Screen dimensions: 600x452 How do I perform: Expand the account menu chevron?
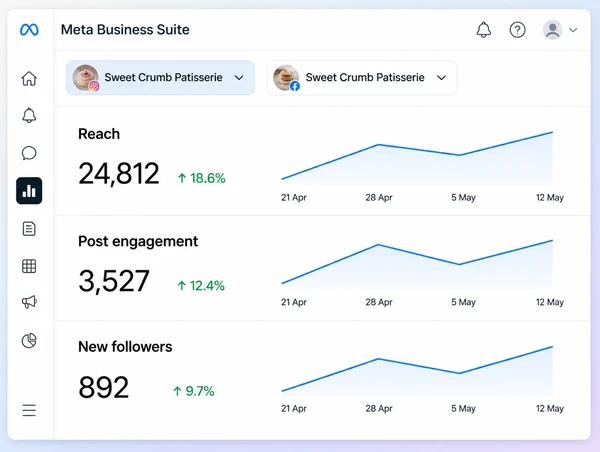point(573,30)
